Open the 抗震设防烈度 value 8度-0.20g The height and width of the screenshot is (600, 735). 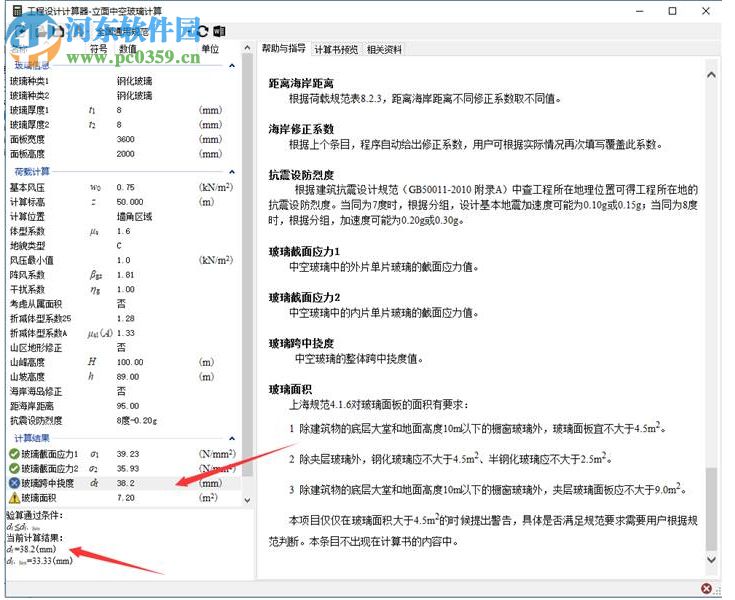coord(137,420)
